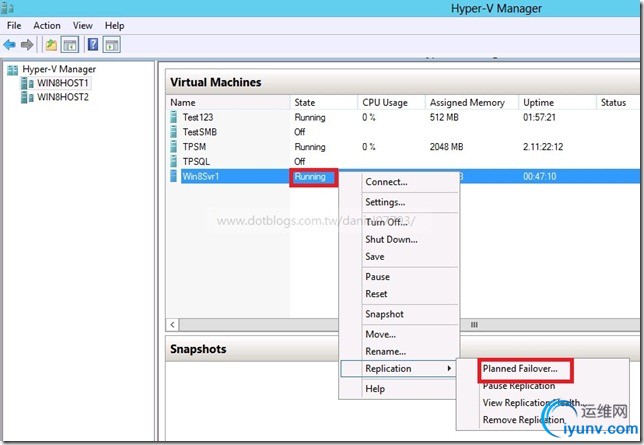The width and height of the screenshot is (644, 445).
Task: Sort by the Status column header
Action: [618, 103]
